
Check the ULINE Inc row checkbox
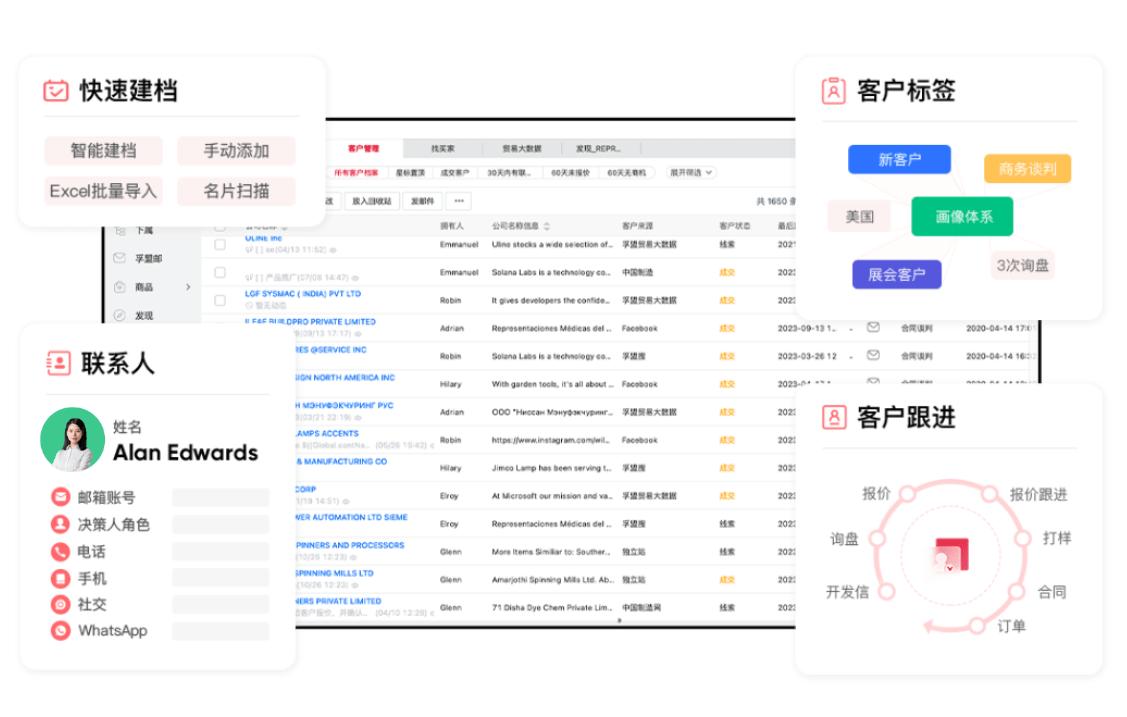(x=220, y=244)
